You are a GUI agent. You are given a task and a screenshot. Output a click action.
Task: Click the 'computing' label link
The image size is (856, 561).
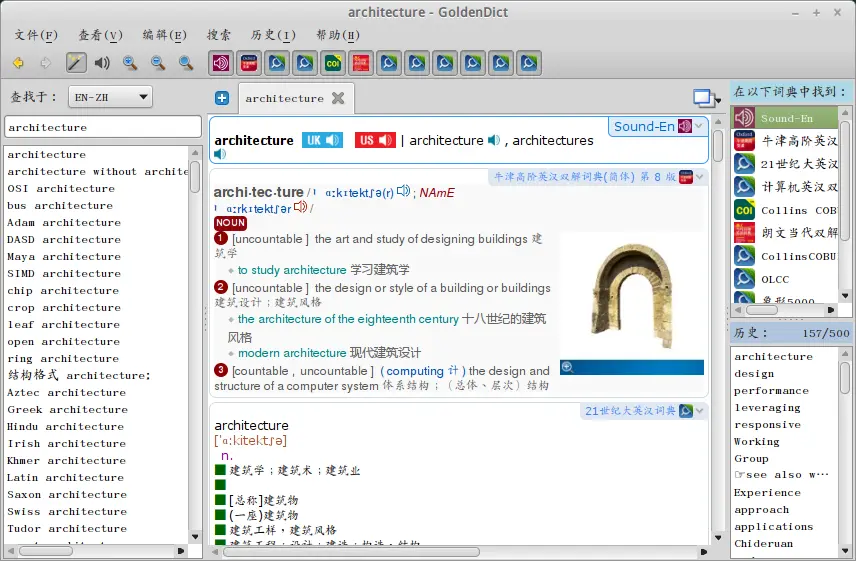(414, 371)
